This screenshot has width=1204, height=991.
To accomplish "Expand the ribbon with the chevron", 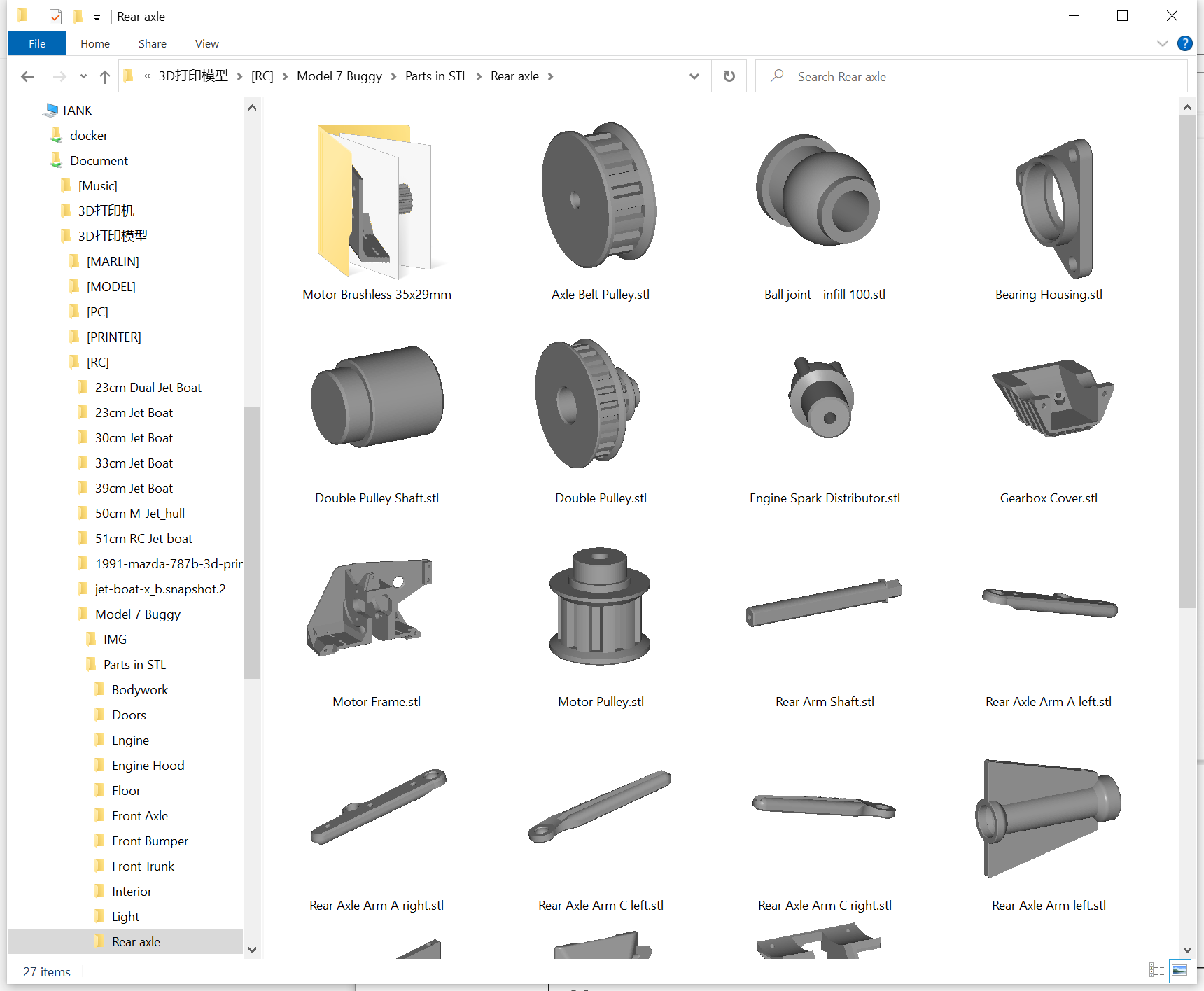I will [1163, 43].
